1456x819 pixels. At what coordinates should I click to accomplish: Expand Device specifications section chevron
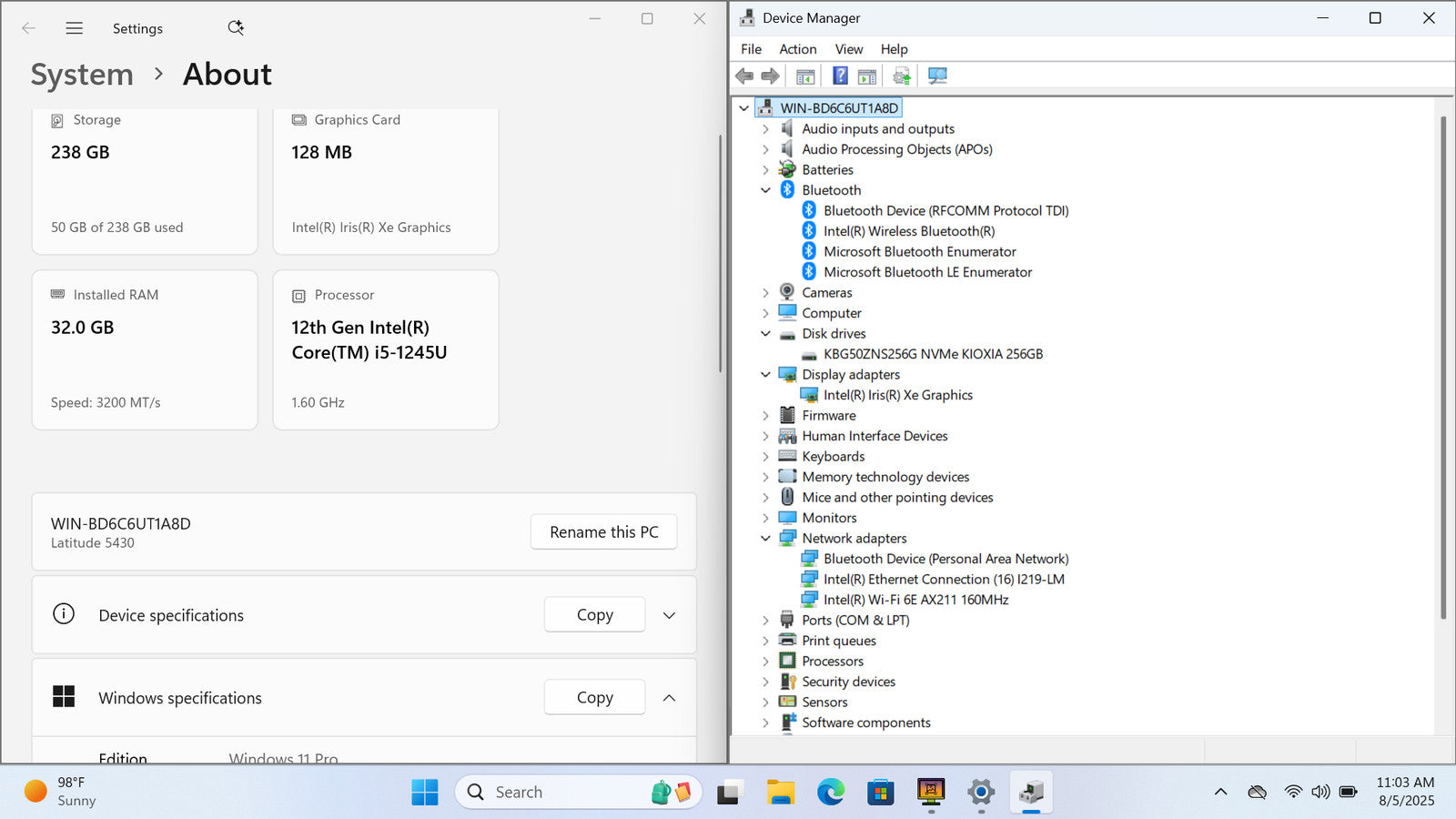point(669,615)
